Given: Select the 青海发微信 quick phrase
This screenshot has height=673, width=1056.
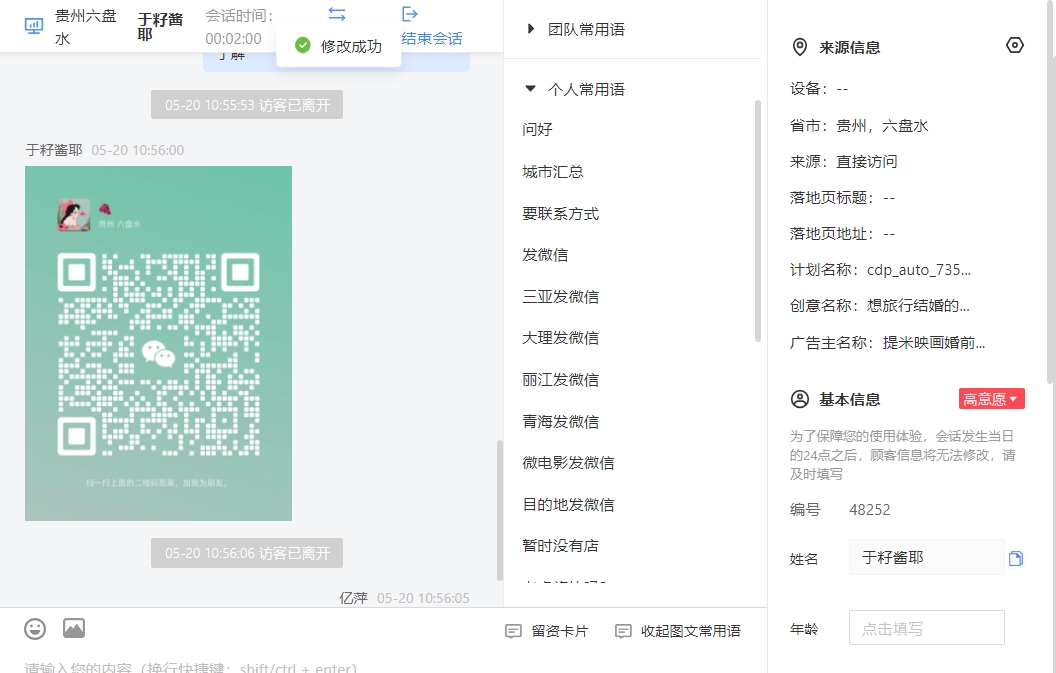Looking at the screenshot, I should [560, 421].
